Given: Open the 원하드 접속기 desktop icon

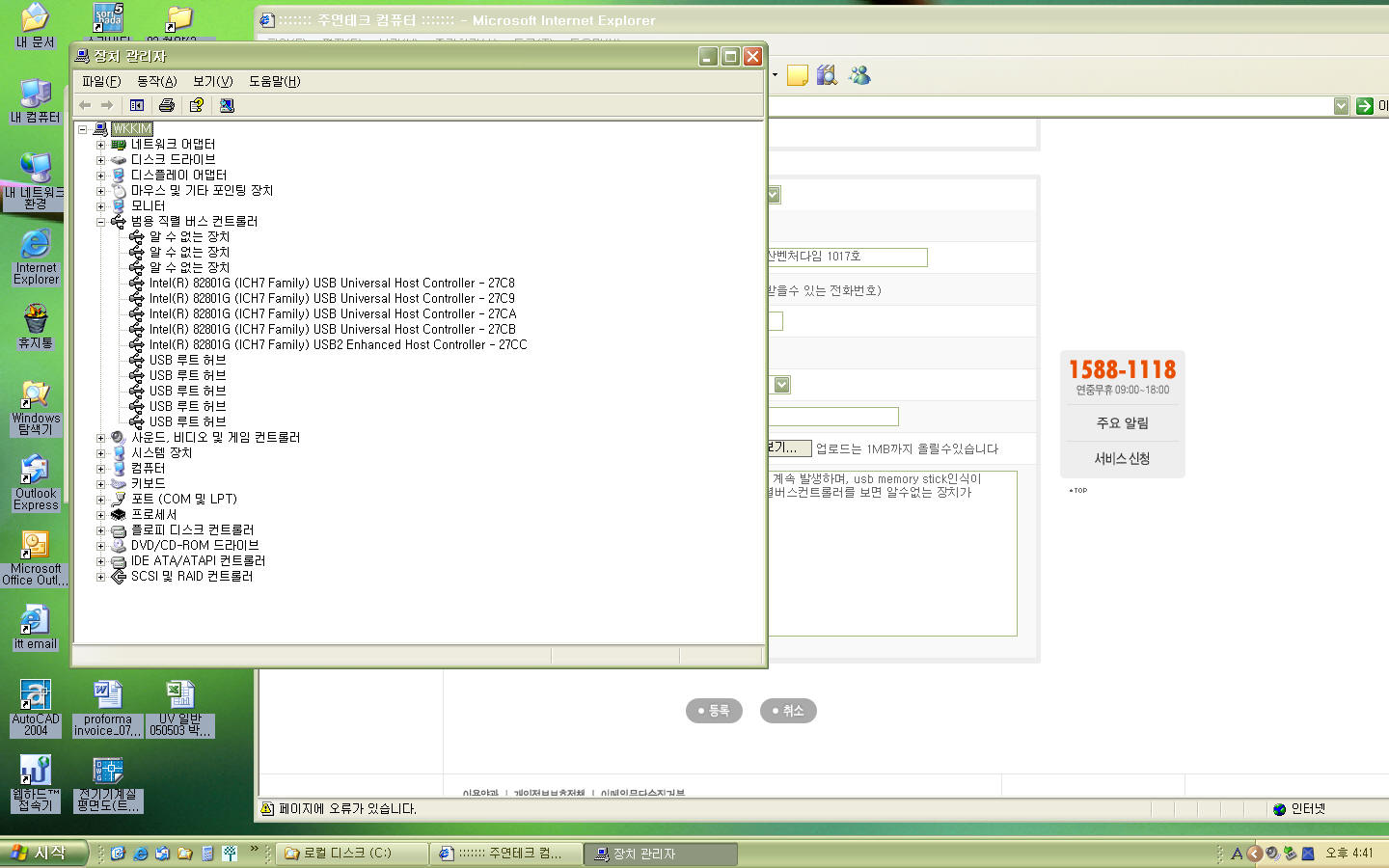Looking at the screenshot, I should point(36,783).
